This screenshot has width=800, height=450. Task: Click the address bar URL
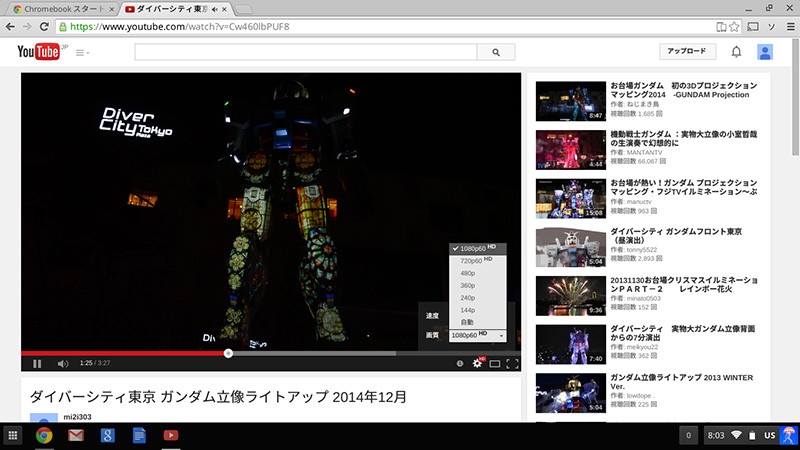point(180,27)
